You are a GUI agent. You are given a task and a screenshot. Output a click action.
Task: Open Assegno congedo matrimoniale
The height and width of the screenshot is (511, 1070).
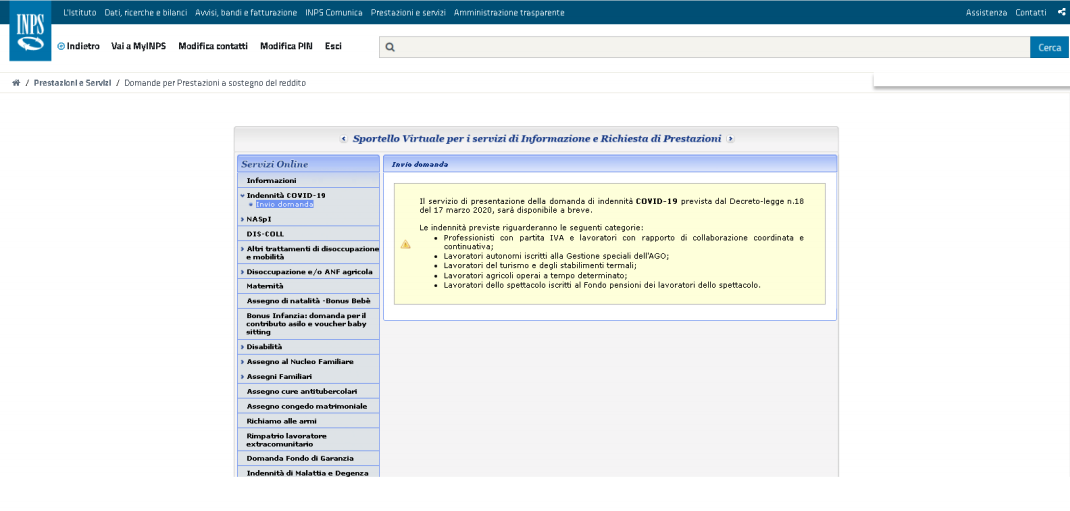pyautogui.click(x=308, y=407)
